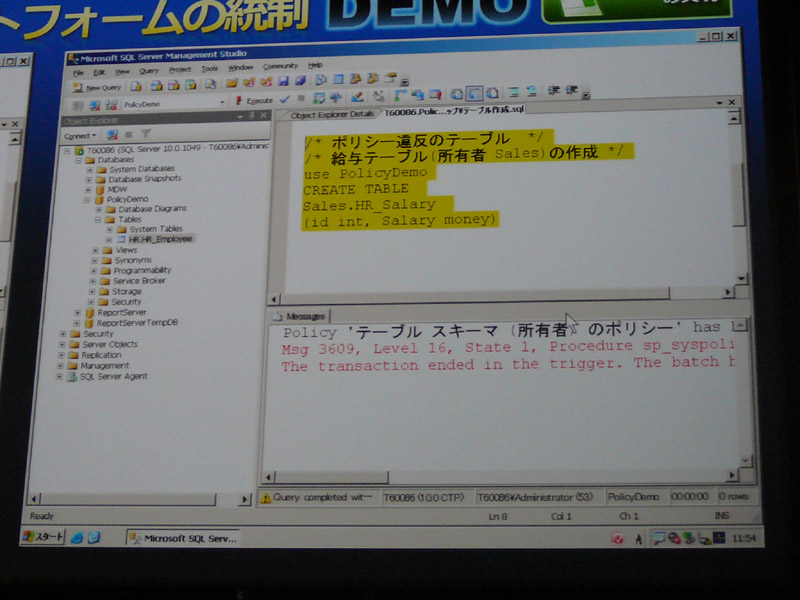Click the Change Connection icon beside database list
Screen dimensions: 800x600
(x=112, y=105)
